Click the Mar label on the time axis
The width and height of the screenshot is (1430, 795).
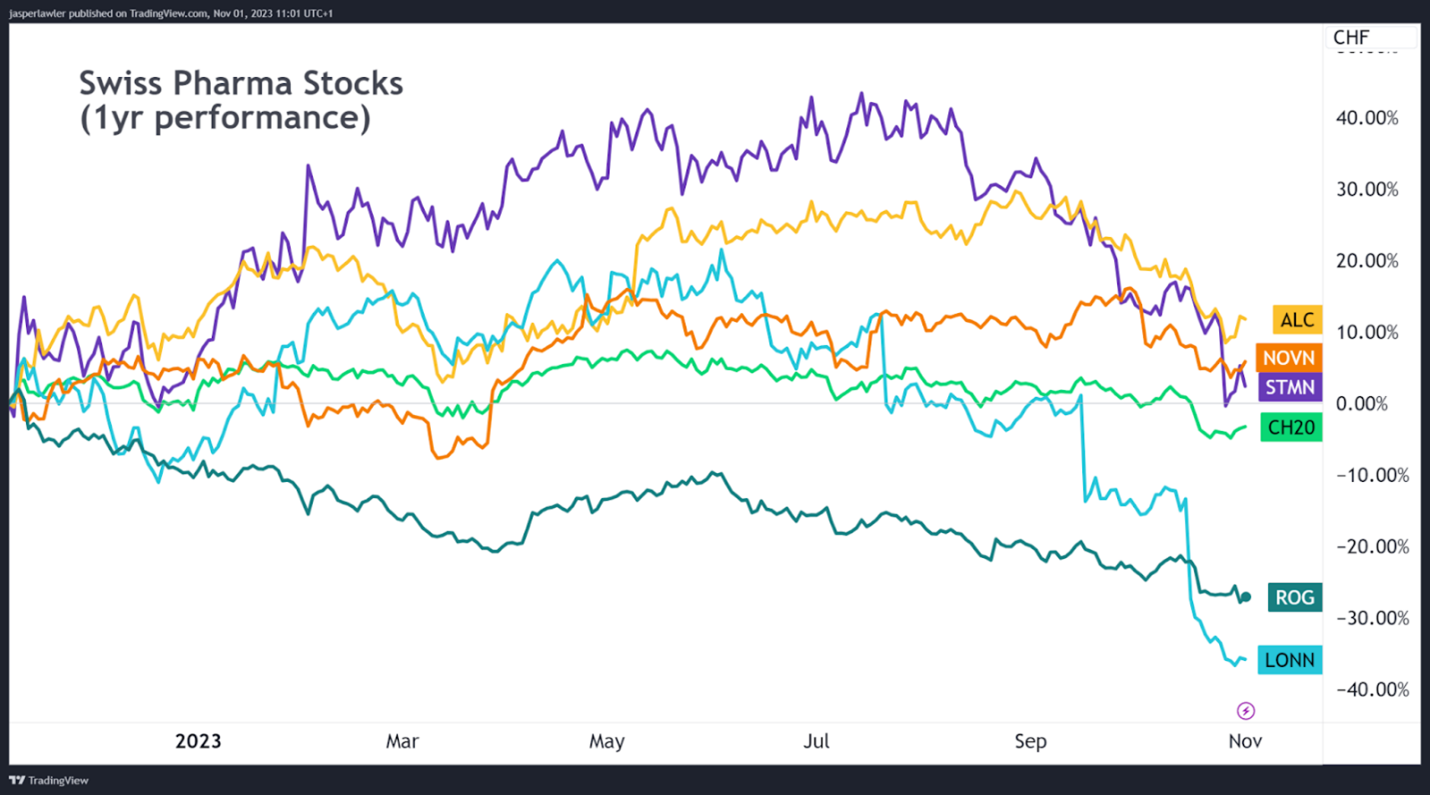(402, 742)
